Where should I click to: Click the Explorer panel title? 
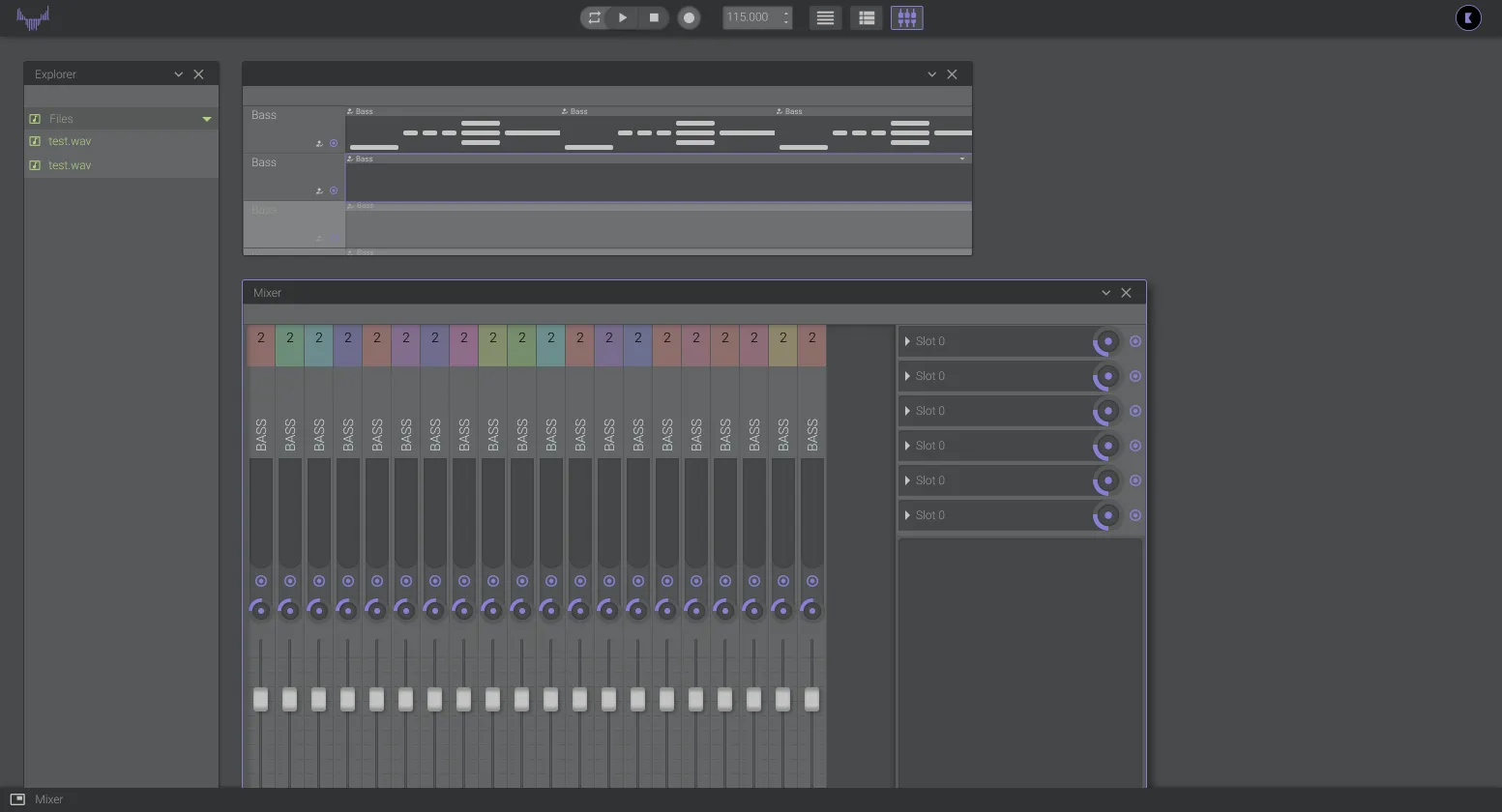coord(55,74)
